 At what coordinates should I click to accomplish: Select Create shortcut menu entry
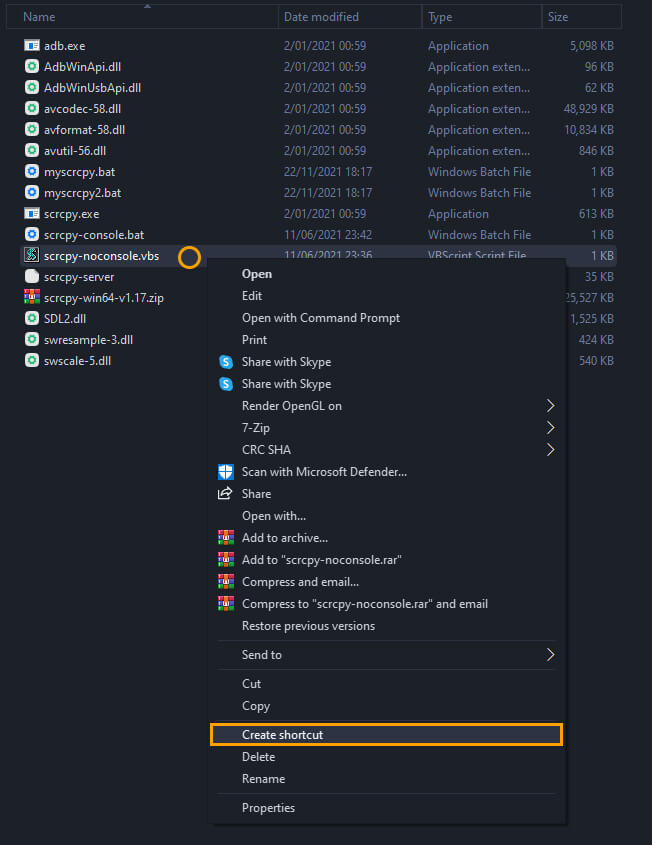(x=386, y=735)
